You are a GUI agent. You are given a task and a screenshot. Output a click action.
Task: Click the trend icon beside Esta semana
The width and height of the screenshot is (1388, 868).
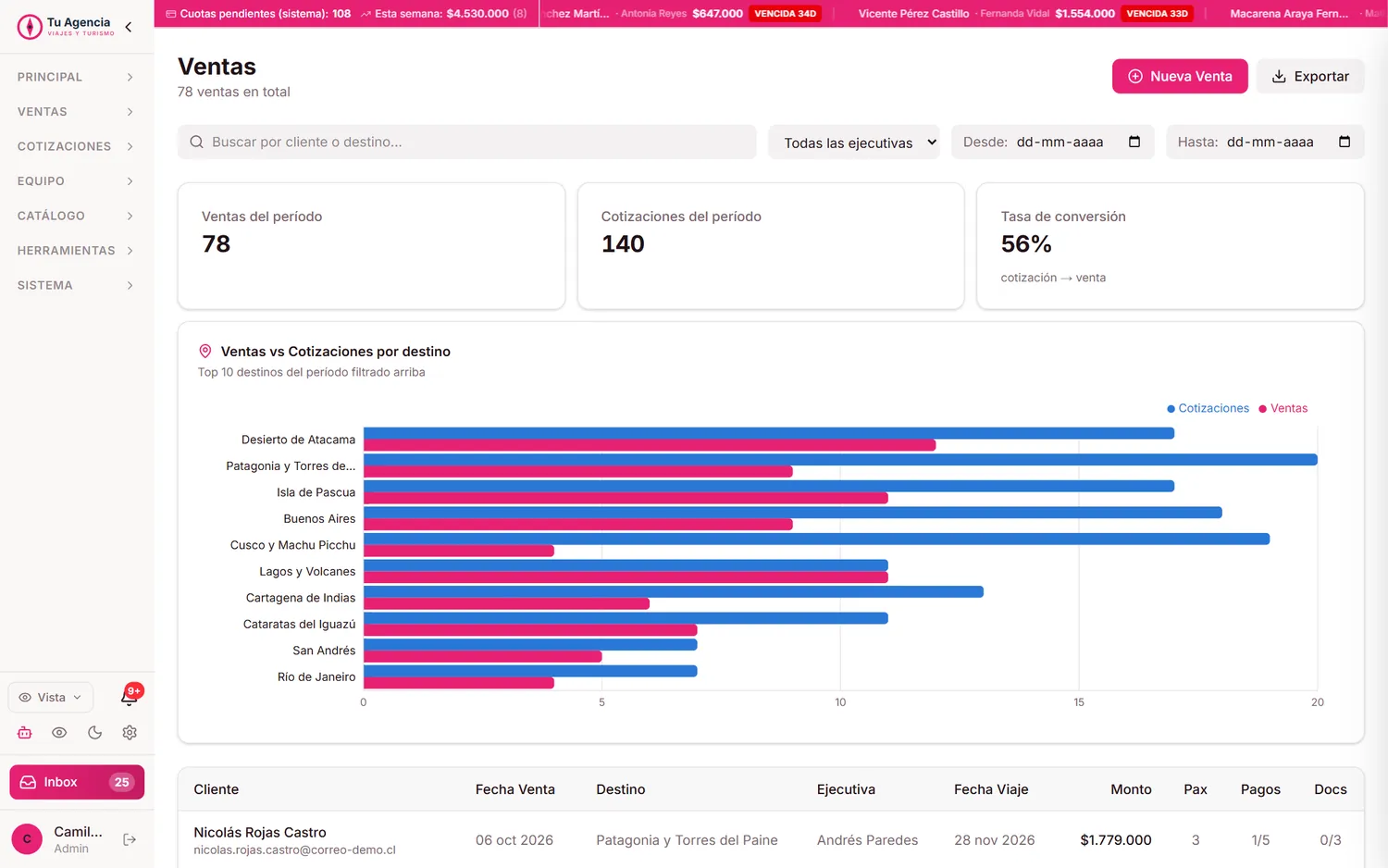click(x=366, y=14)
